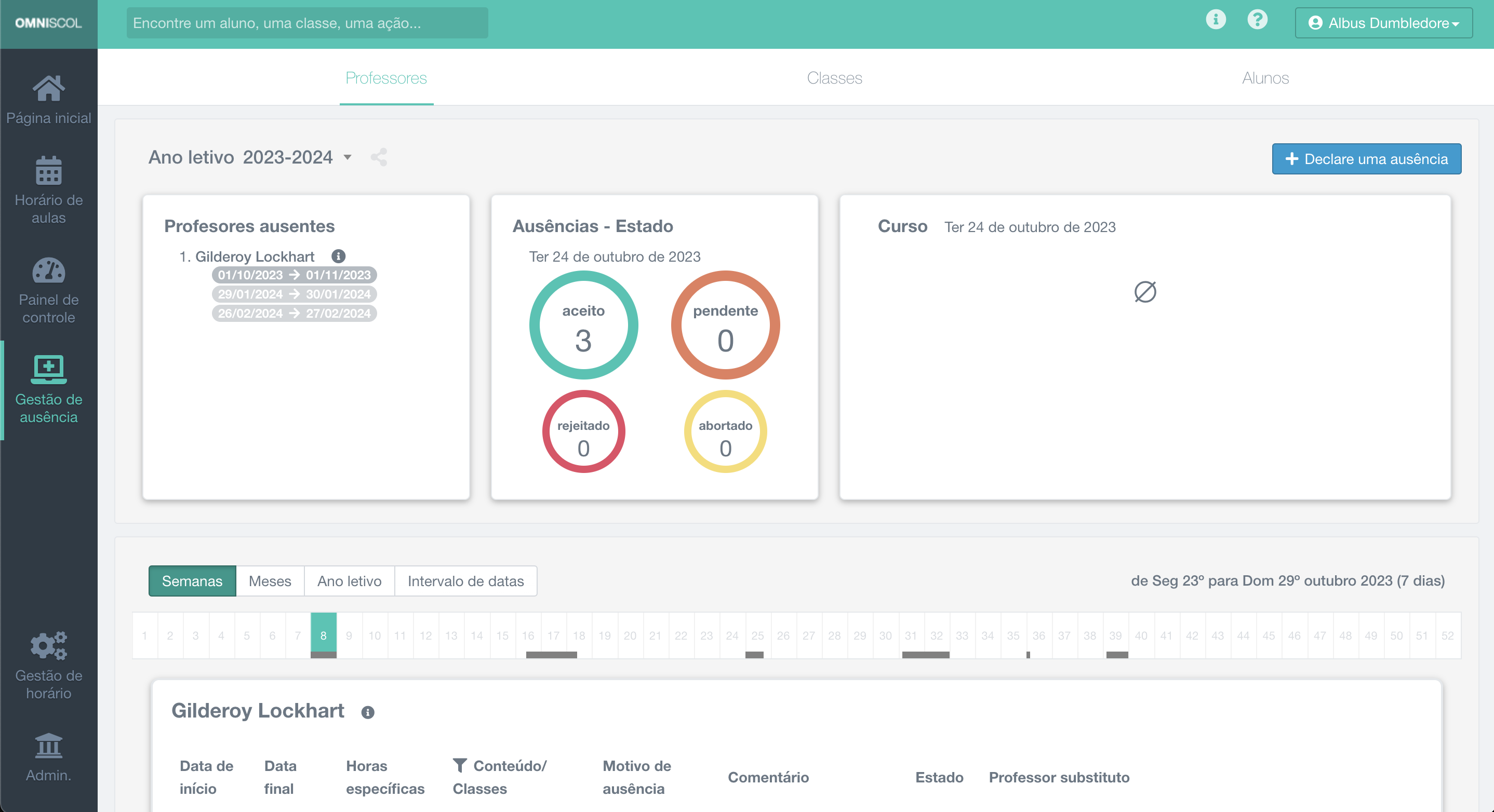Screen dimensions: 1494x812
Task: Click Declare uma ausência button
Action: [1366, 159]
